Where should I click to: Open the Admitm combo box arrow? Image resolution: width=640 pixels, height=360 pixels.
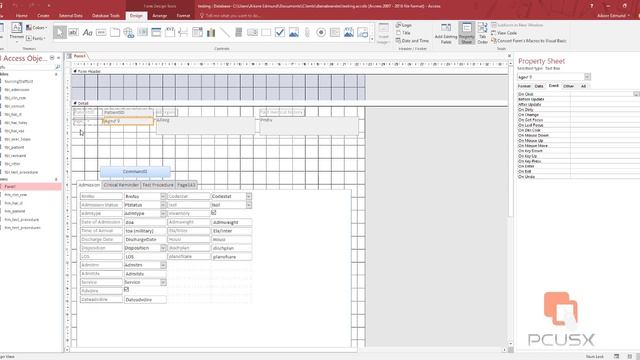(x=163, y=265)
